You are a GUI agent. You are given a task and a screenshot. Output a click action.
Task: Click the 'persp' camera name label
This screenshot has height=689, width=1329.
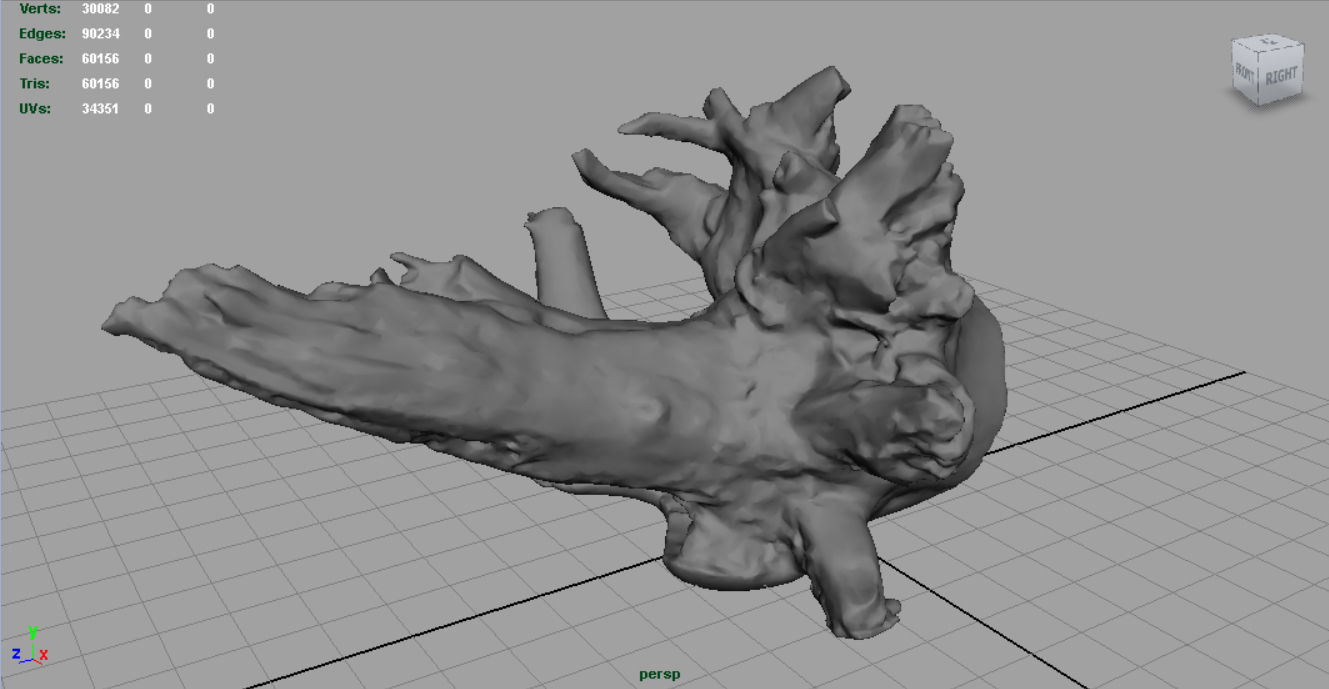(x=660, y=674)
